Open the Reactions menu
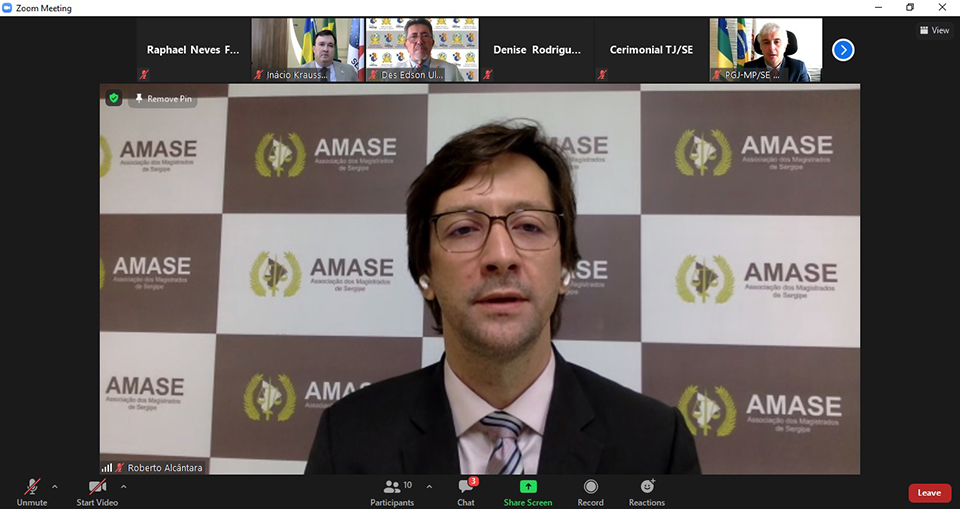The width and height of the screenshot is (960, 509). (x=647, y=487)
